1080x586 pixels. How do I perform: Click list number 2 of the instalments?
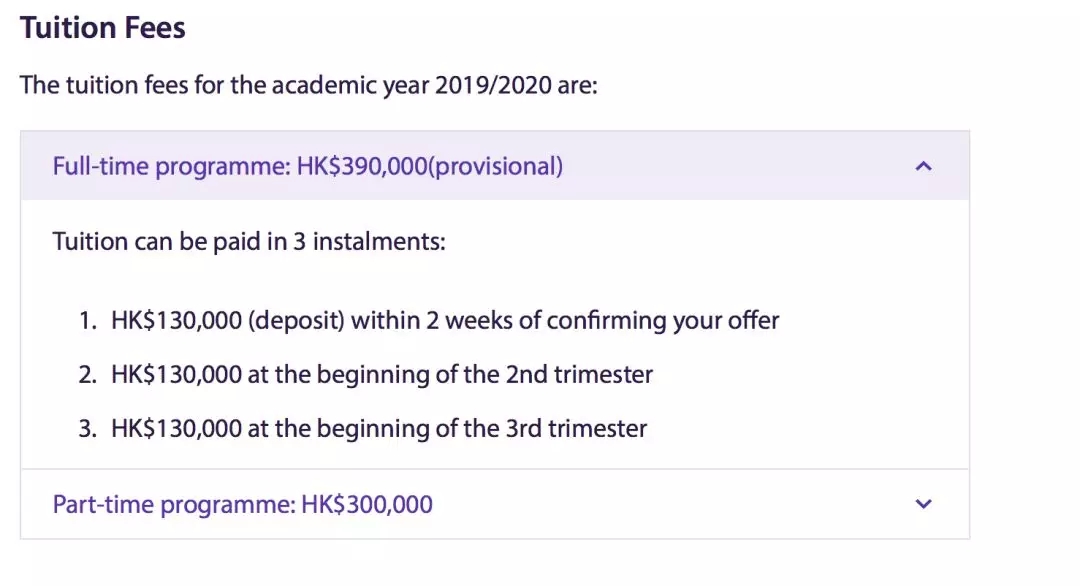pyautogui.click(x=87, y=375)
